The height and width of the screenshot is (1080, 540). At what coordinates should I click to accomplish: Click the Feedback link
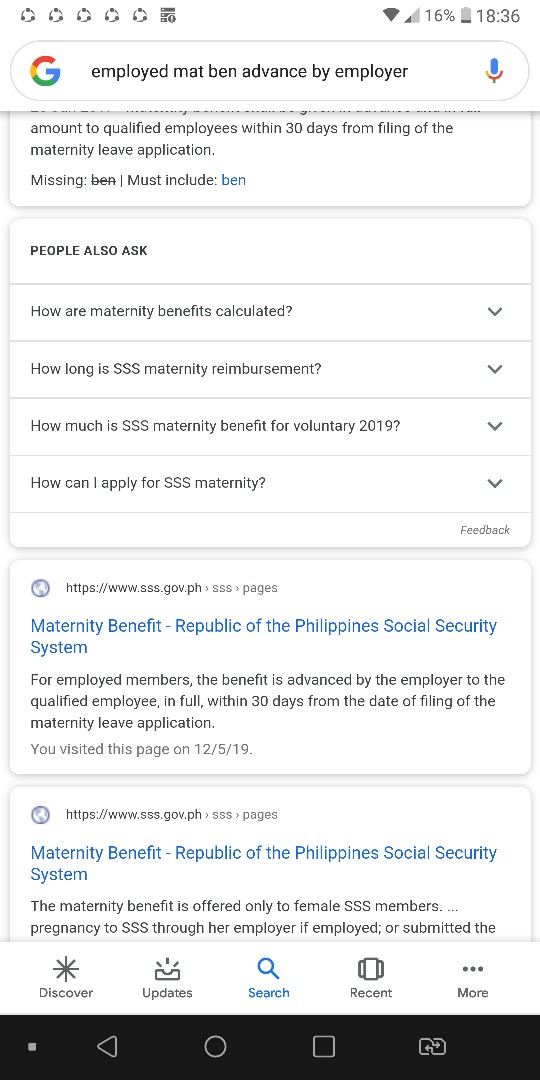pos(485,530)
